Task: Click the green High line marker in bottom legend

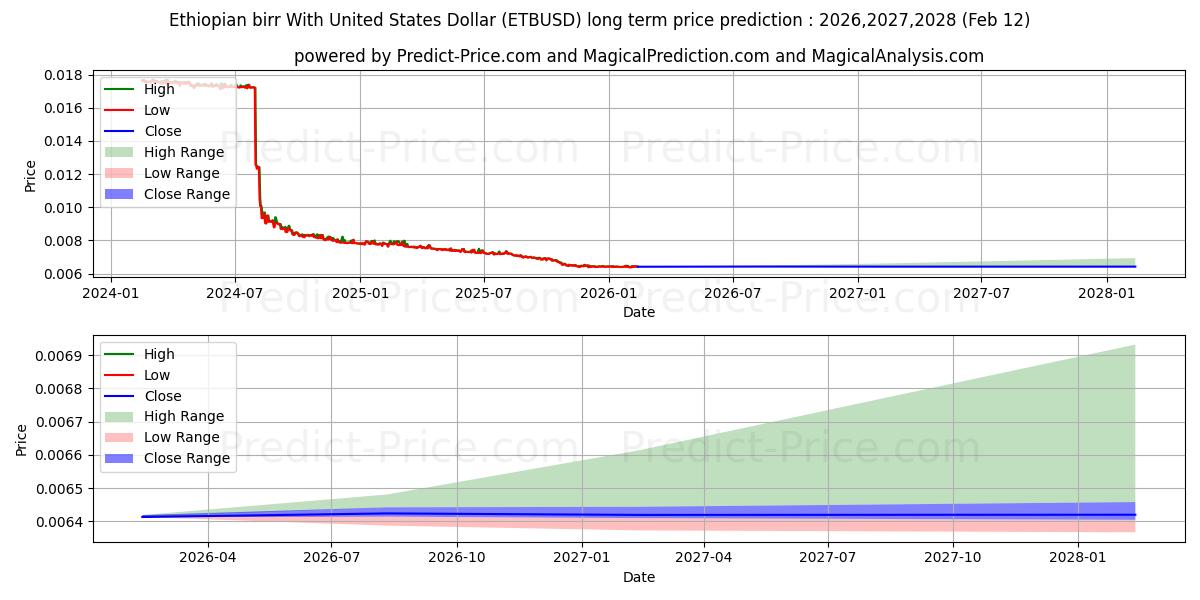Action: [x=120, y=354]
